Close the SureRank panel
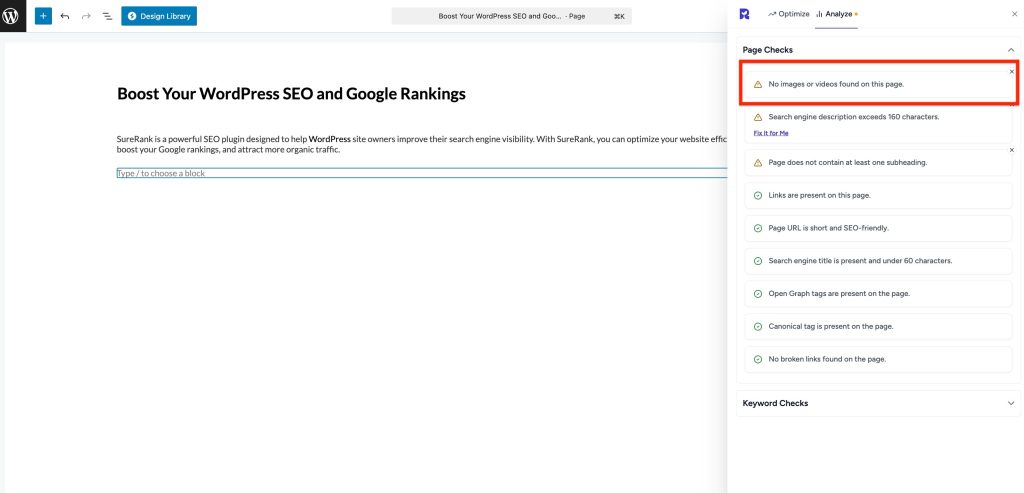The height and width of the screenshot is (493, 1024). [1015, 14]
